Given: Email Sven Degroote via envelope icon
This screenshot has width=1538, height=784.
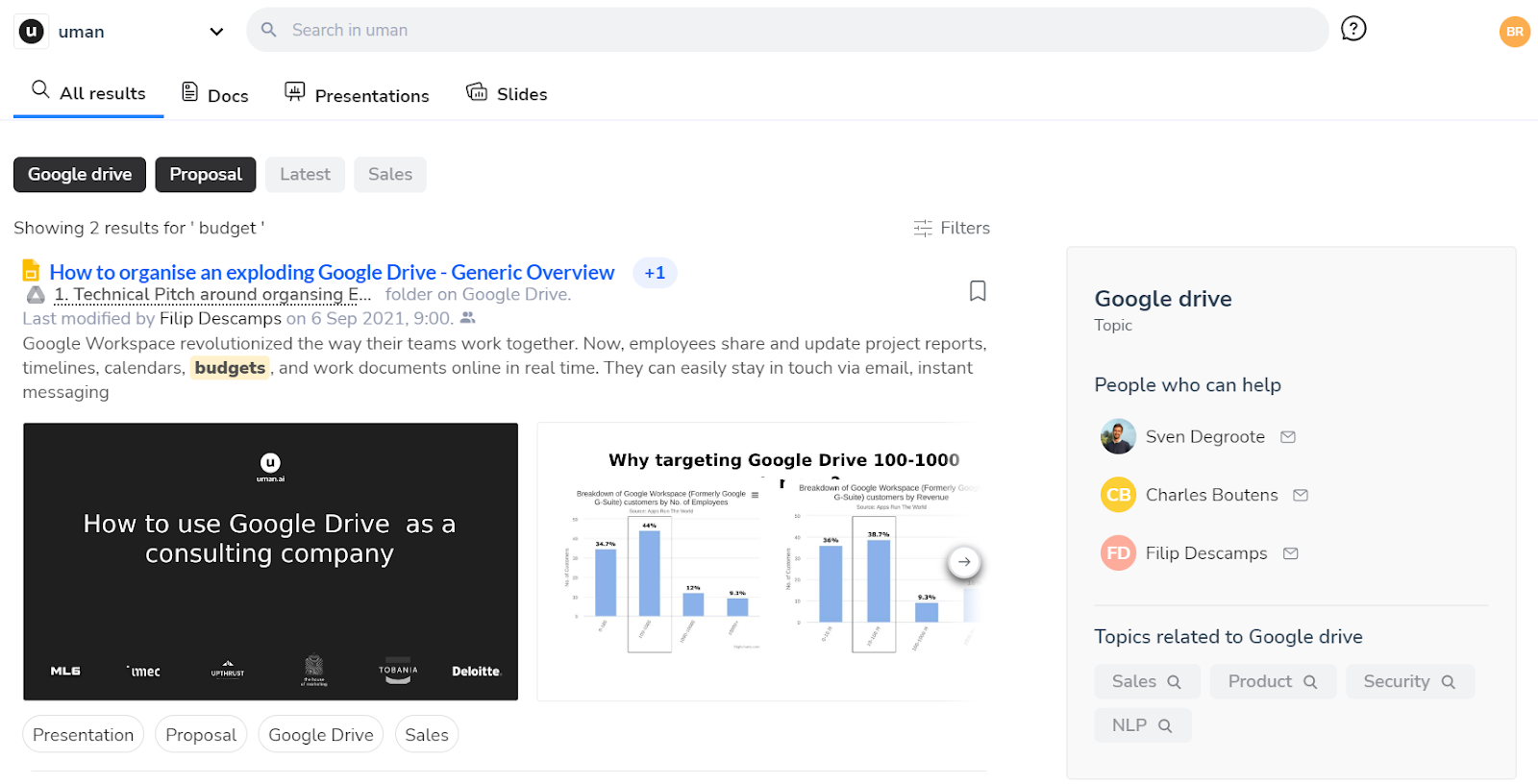Looking at the screenshot, I should (x=1288, y=437).
